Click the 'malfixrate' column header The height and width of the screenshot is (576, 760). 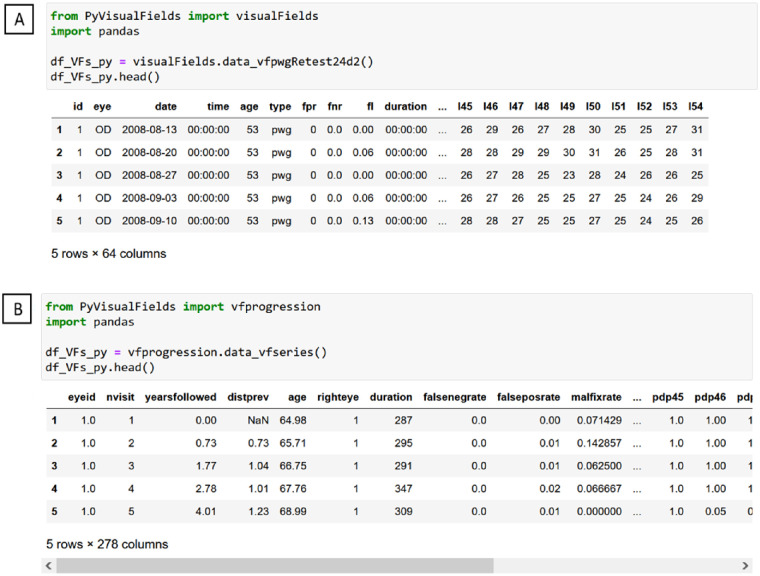pyautogui.click(x=596, y=398)
